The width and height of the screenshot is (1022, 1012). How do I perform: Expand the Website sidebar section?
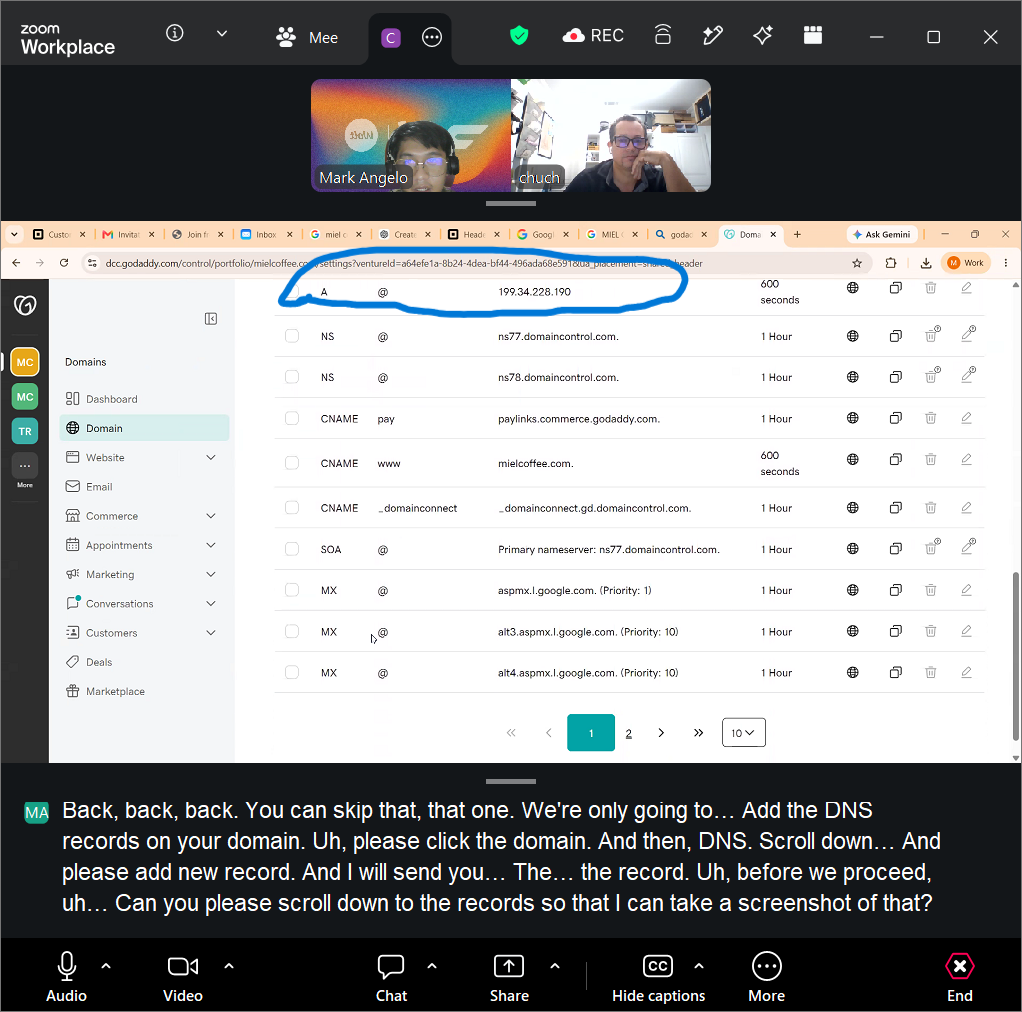point(211,457)
